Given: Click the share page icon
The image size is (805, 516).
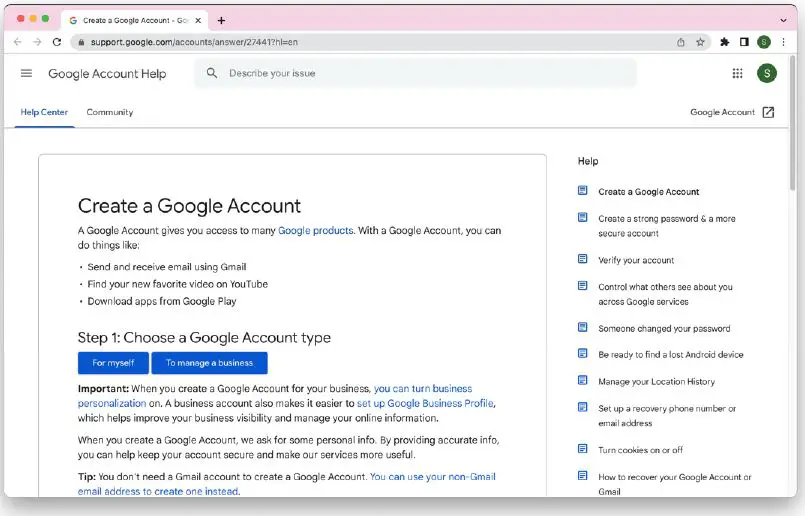Looking at the screenshot, I should tap(681, 42).
